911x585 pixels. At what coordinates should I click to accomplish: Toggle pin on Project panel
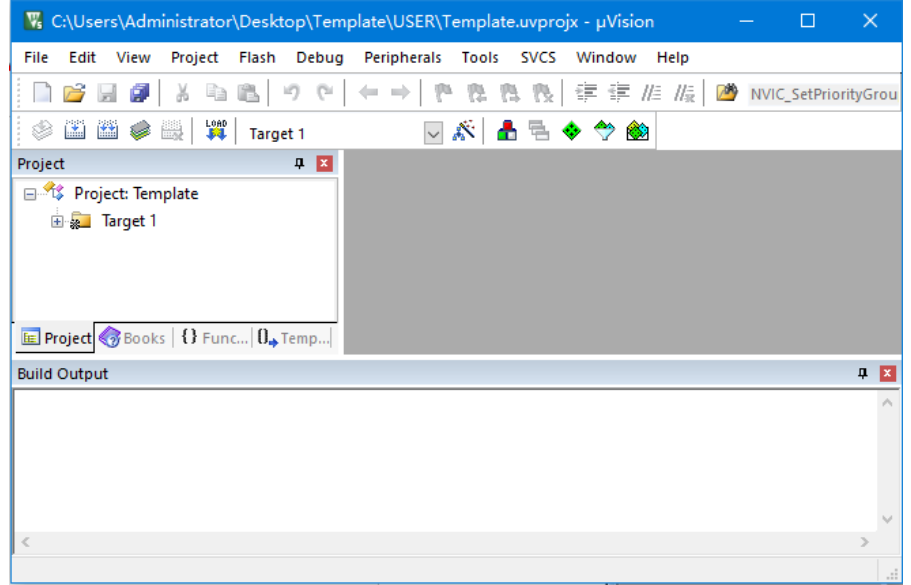tap(299, 164)
